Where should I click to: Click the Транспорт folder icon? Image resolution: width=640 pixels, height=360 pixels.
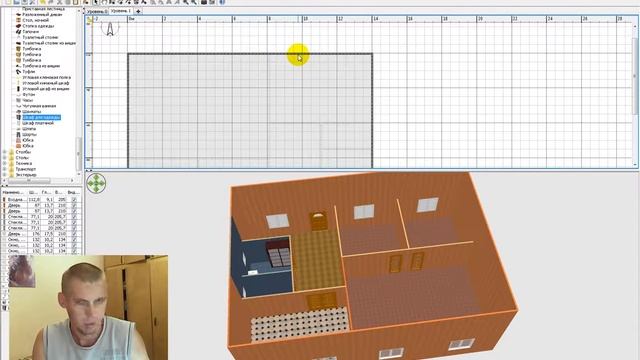tap(11, 169)
